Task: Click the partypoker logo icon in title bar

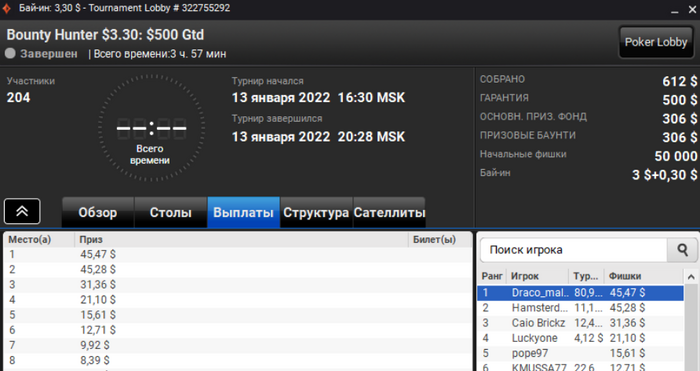Action: point(7,8)
